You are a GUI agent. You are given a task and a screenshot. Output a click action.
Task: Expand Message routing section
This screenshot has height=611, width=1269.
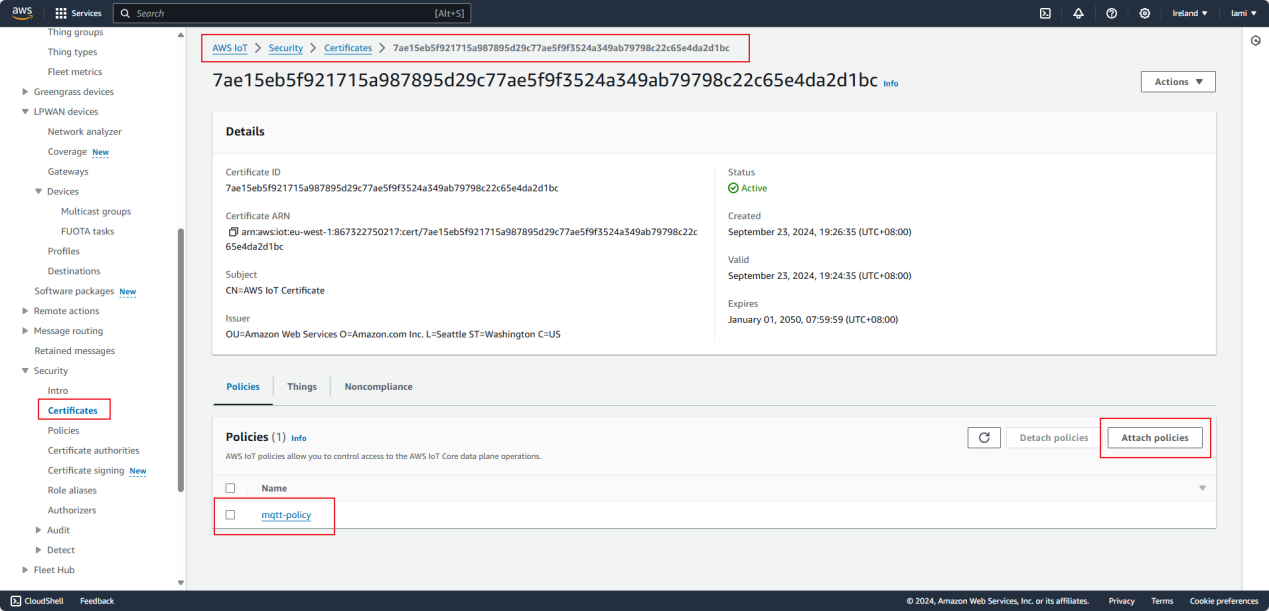25,331
